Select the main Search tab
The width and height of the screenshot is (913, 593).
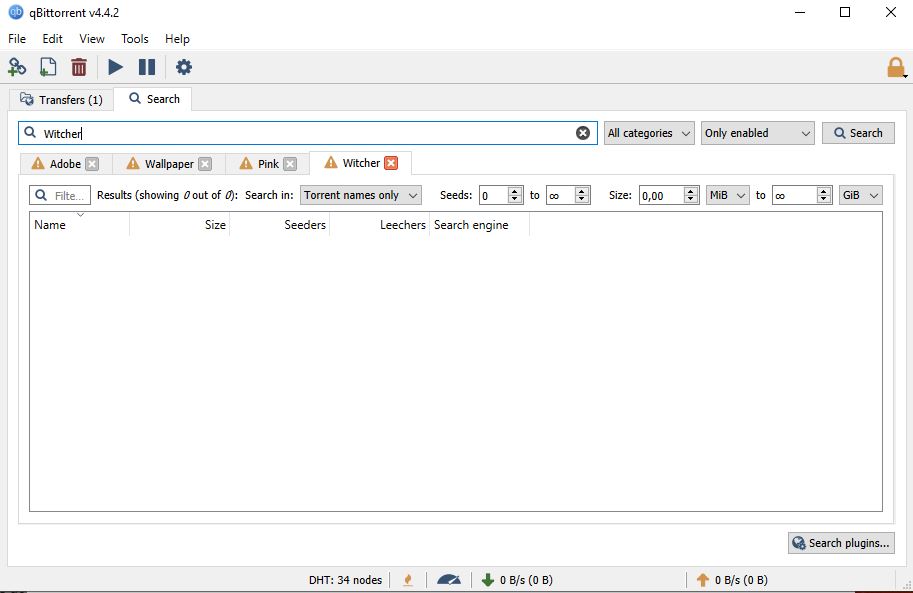click(154, 99)
